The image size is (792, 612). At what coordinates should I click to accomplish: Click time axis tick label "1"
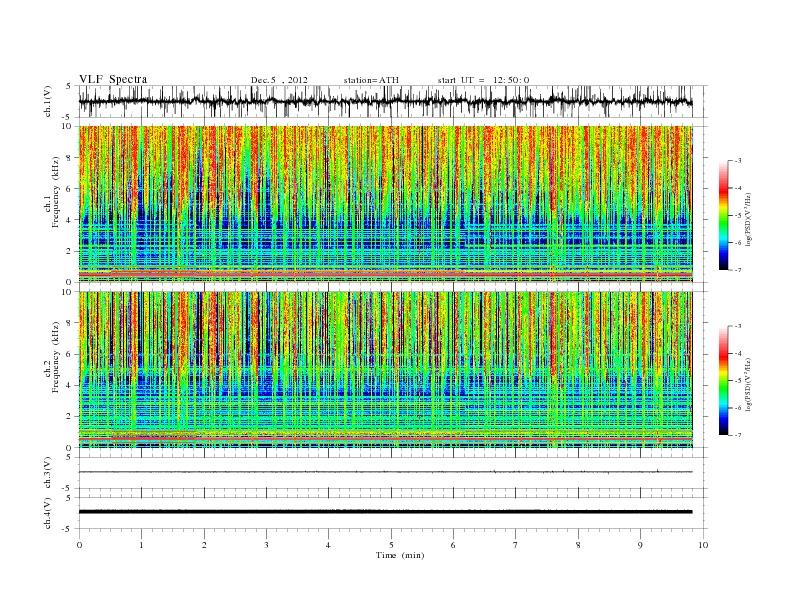tap(141, 545)
